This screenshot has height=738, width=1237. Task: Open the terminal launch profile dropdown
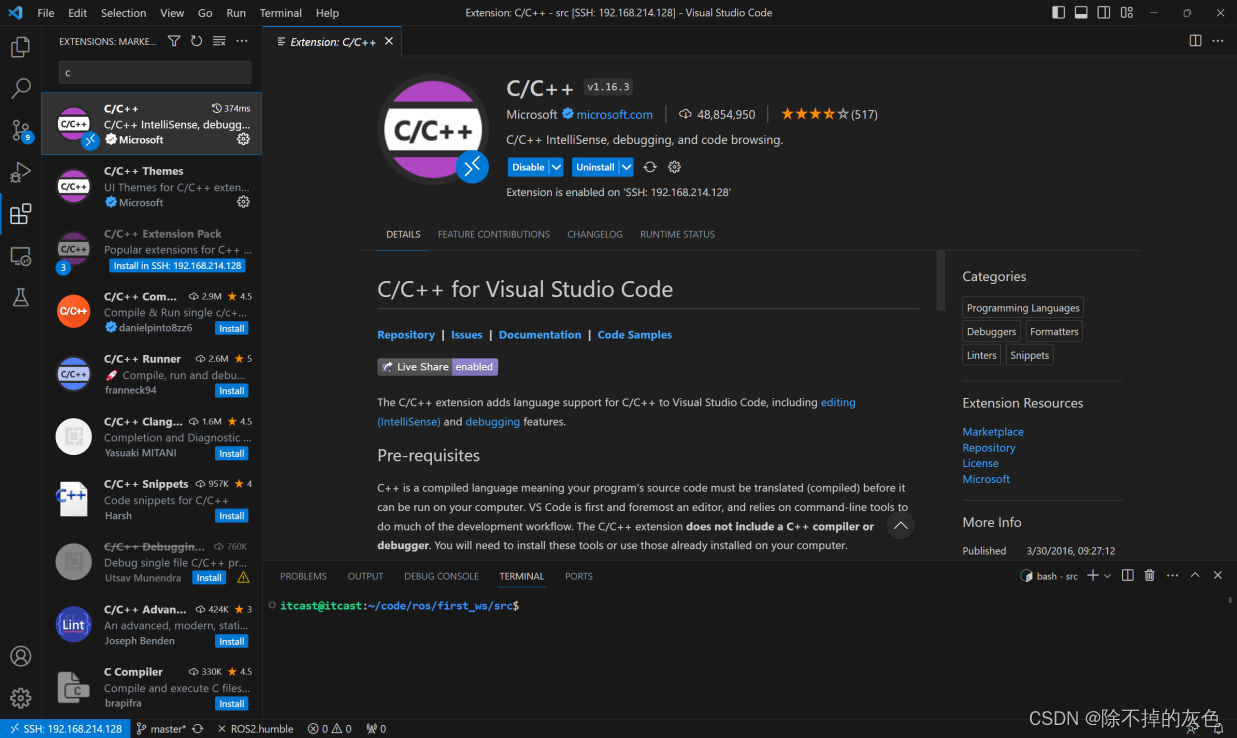coord(1104,575)
